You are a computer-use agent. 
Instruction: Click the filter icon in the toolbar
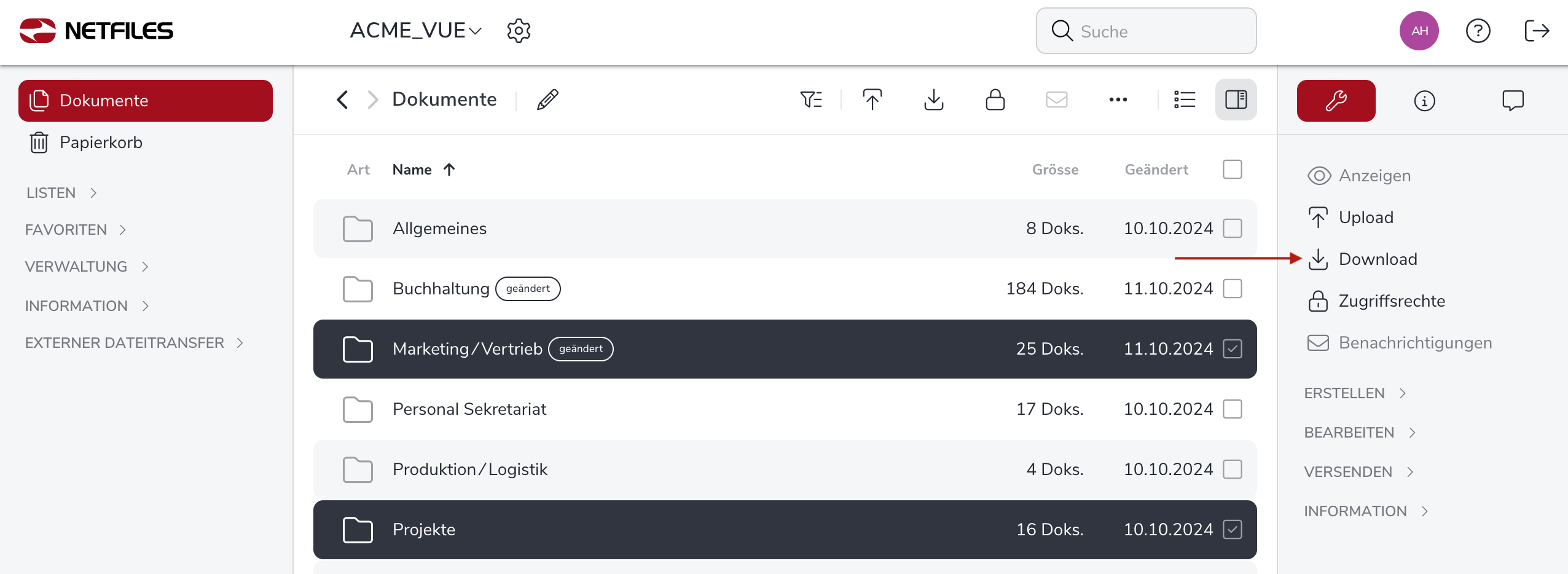811,100
